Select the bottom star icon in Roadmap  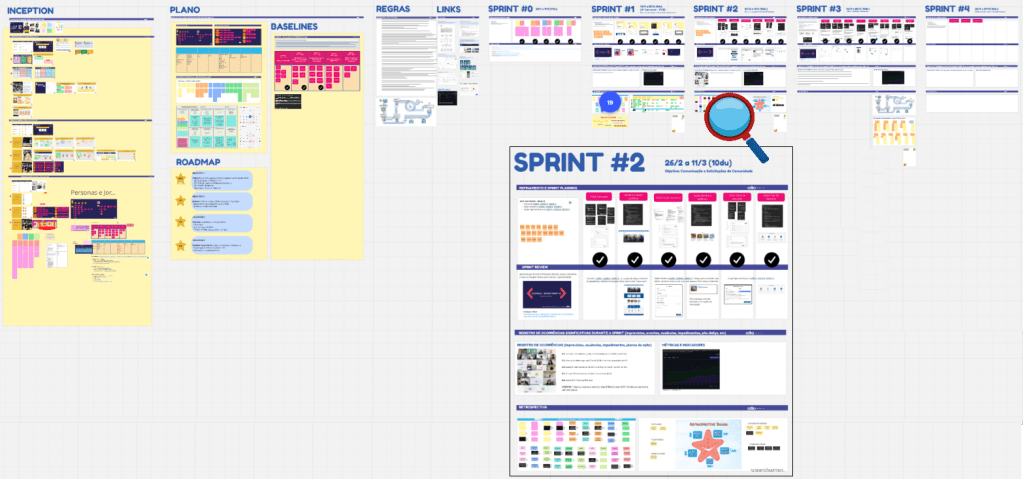[181, 244]
